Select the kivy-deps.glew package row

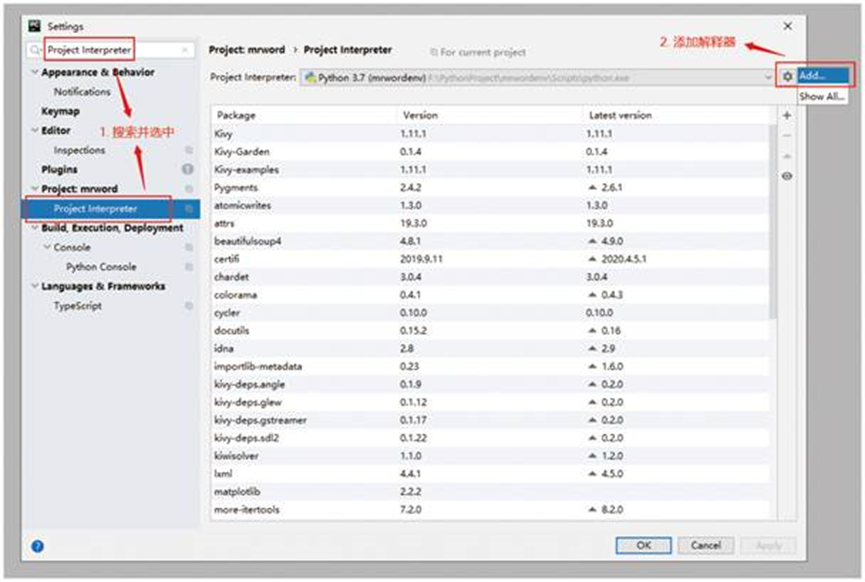490,402
